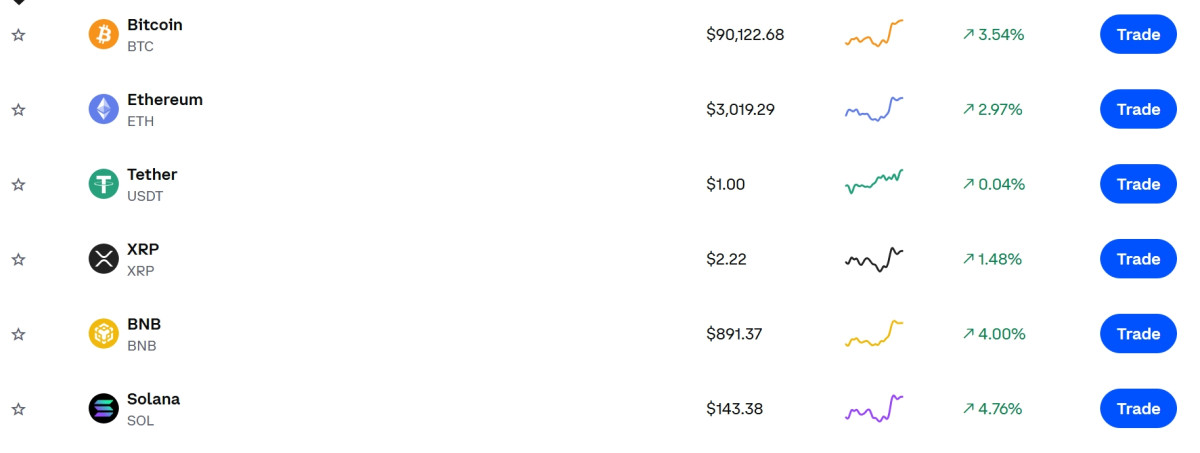The width and height of the screenshot is (1200, 453).
Task: Click the XRP black logo icon
Action: 103,259
